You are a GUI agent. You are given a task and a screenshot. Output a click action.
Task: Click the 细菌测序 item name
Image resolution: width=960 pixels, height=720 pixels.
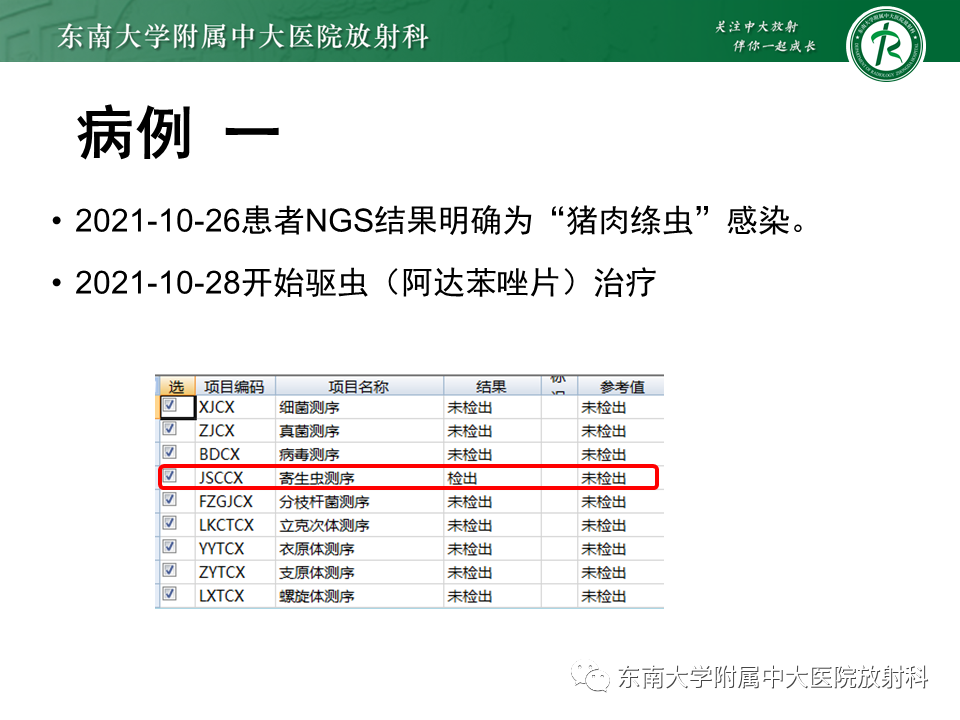[309, 408]
